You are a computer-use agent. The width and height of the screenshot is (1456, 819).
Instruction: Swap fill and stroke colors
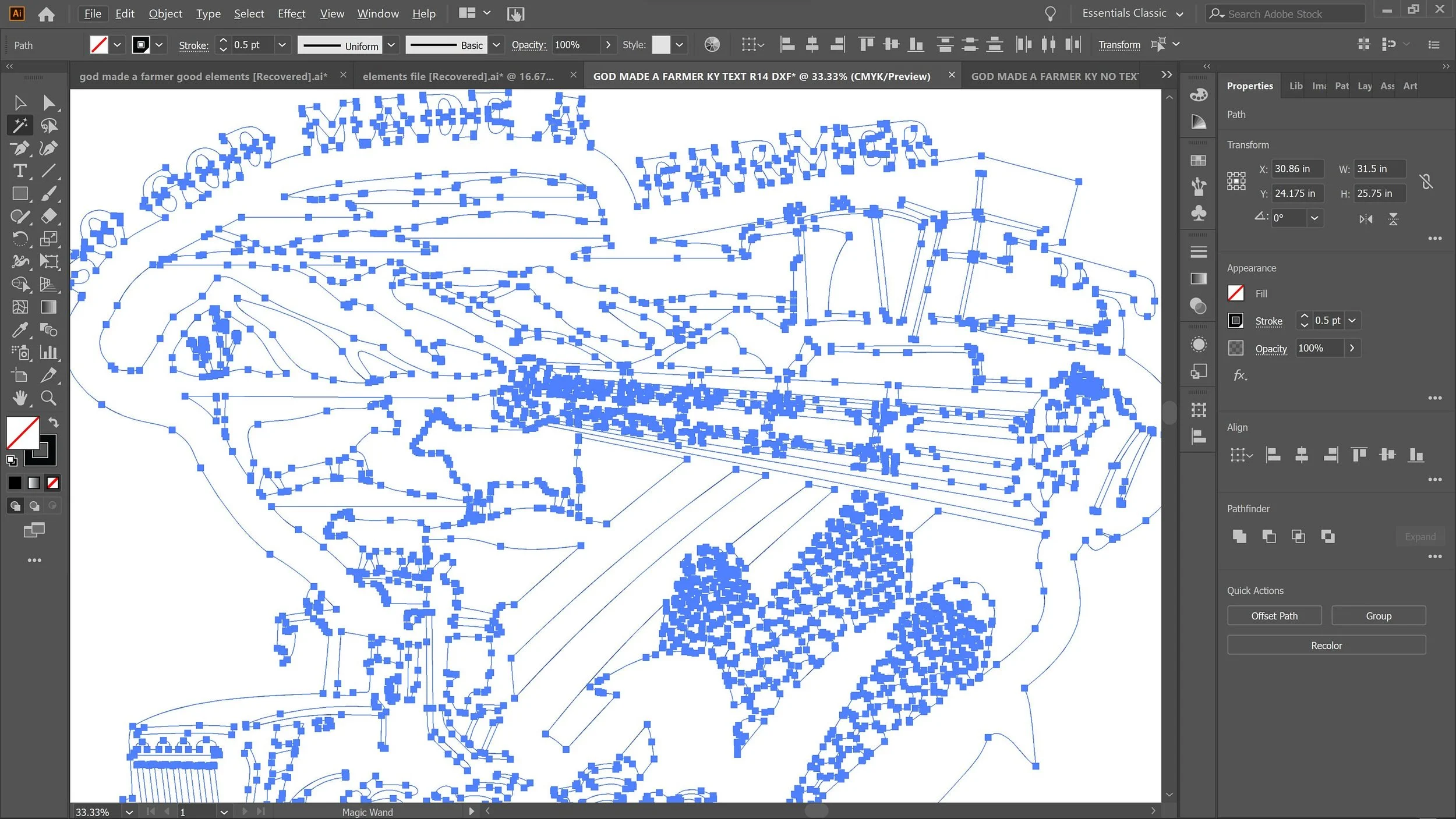click(x=54, y=422)
